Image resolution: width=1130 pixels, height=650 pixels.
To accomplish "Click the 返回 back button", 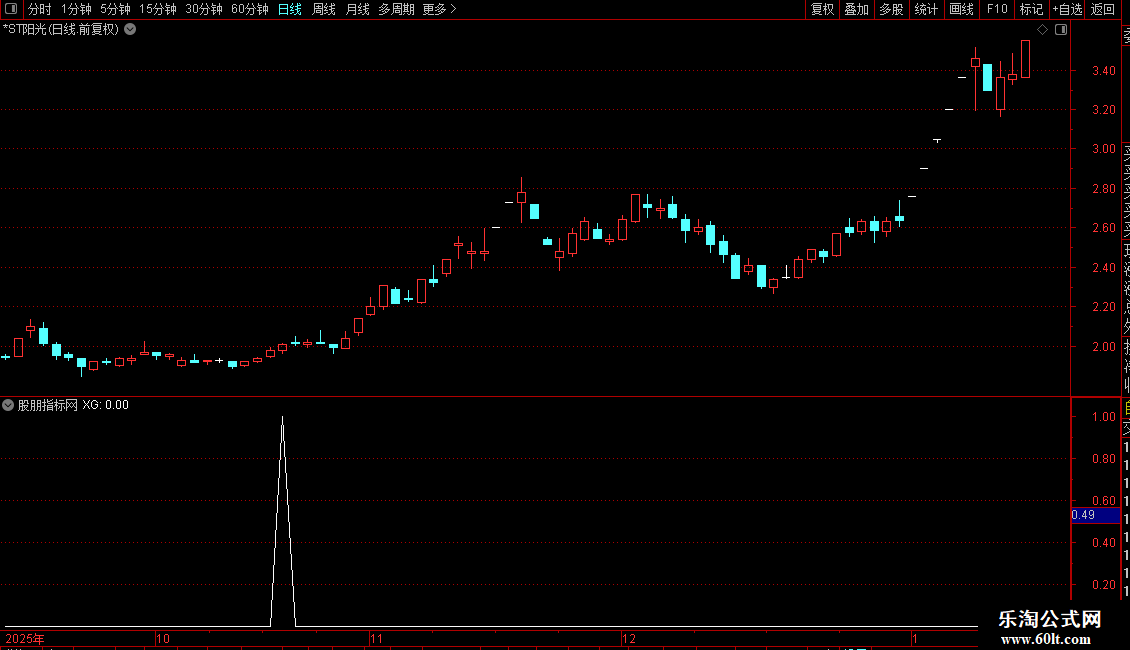I will [x=1103, y=9].
